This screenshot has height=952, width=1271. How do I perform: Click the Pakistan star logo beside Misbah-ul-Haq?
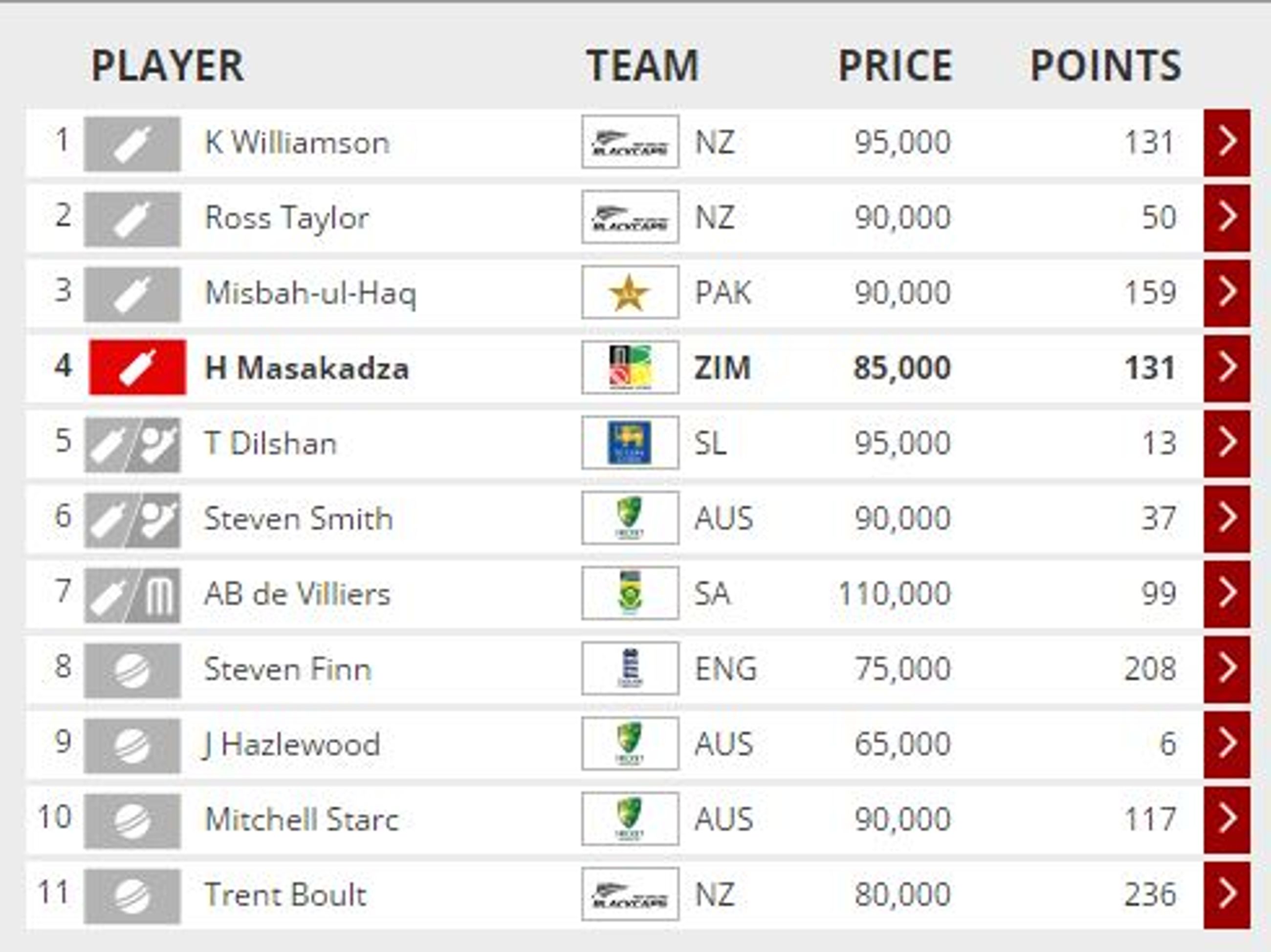pyautogui.click(x=630, y=292)
